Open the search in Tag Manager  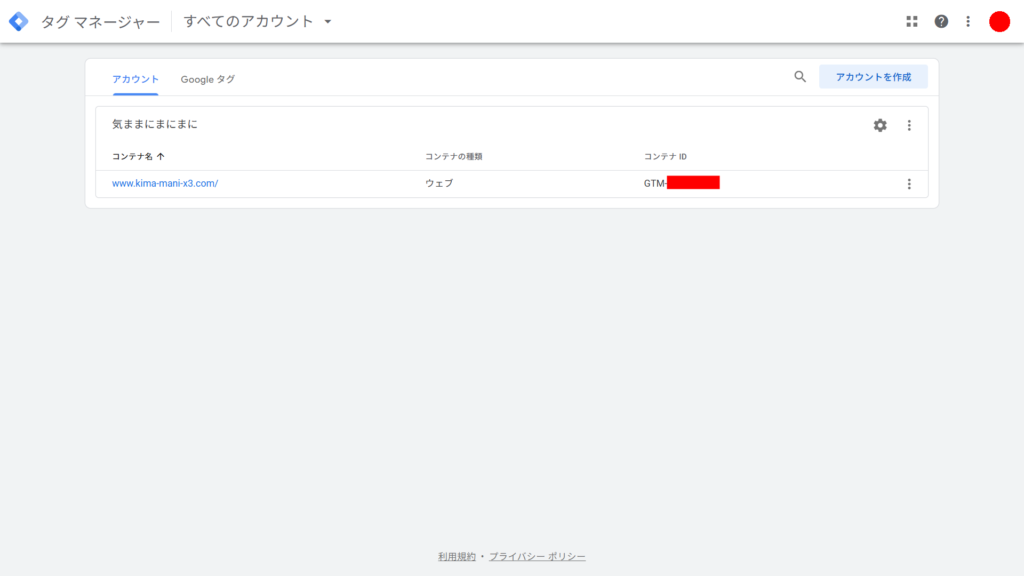click(x=799, y=76)
